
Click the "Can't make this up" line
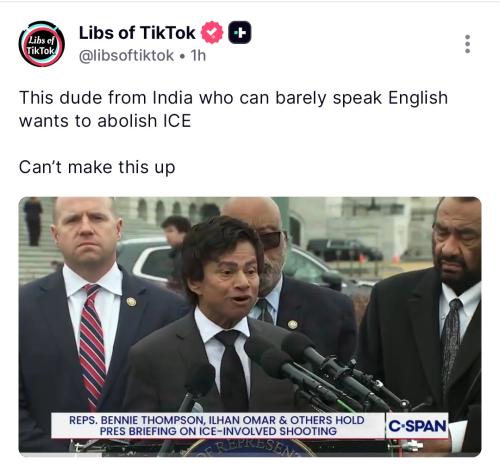(97, 167)
